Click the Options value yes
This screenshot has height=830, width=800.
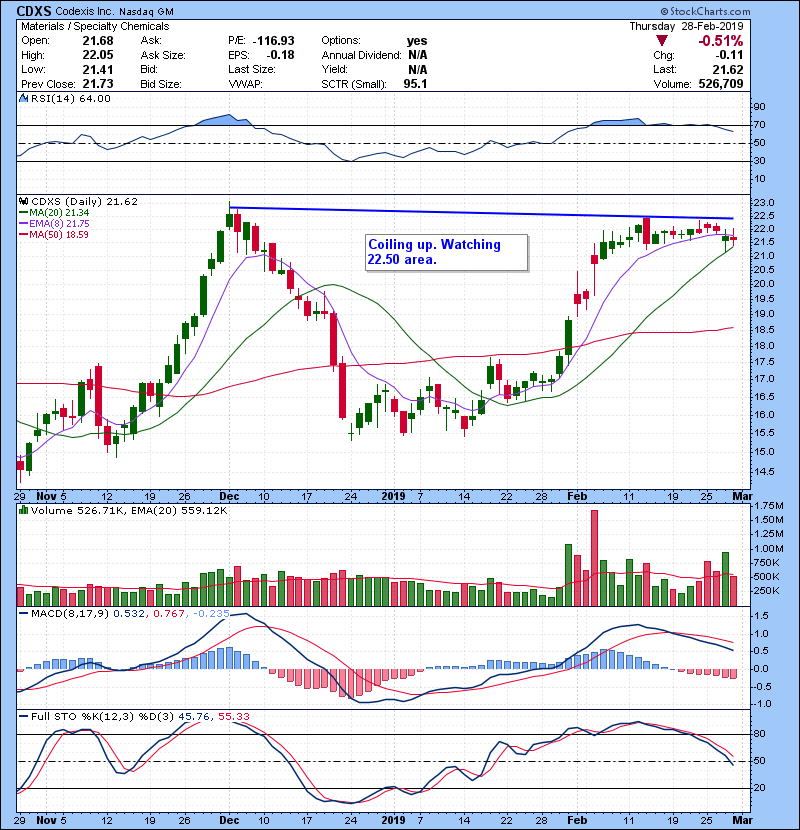click(x=417, y=41)
